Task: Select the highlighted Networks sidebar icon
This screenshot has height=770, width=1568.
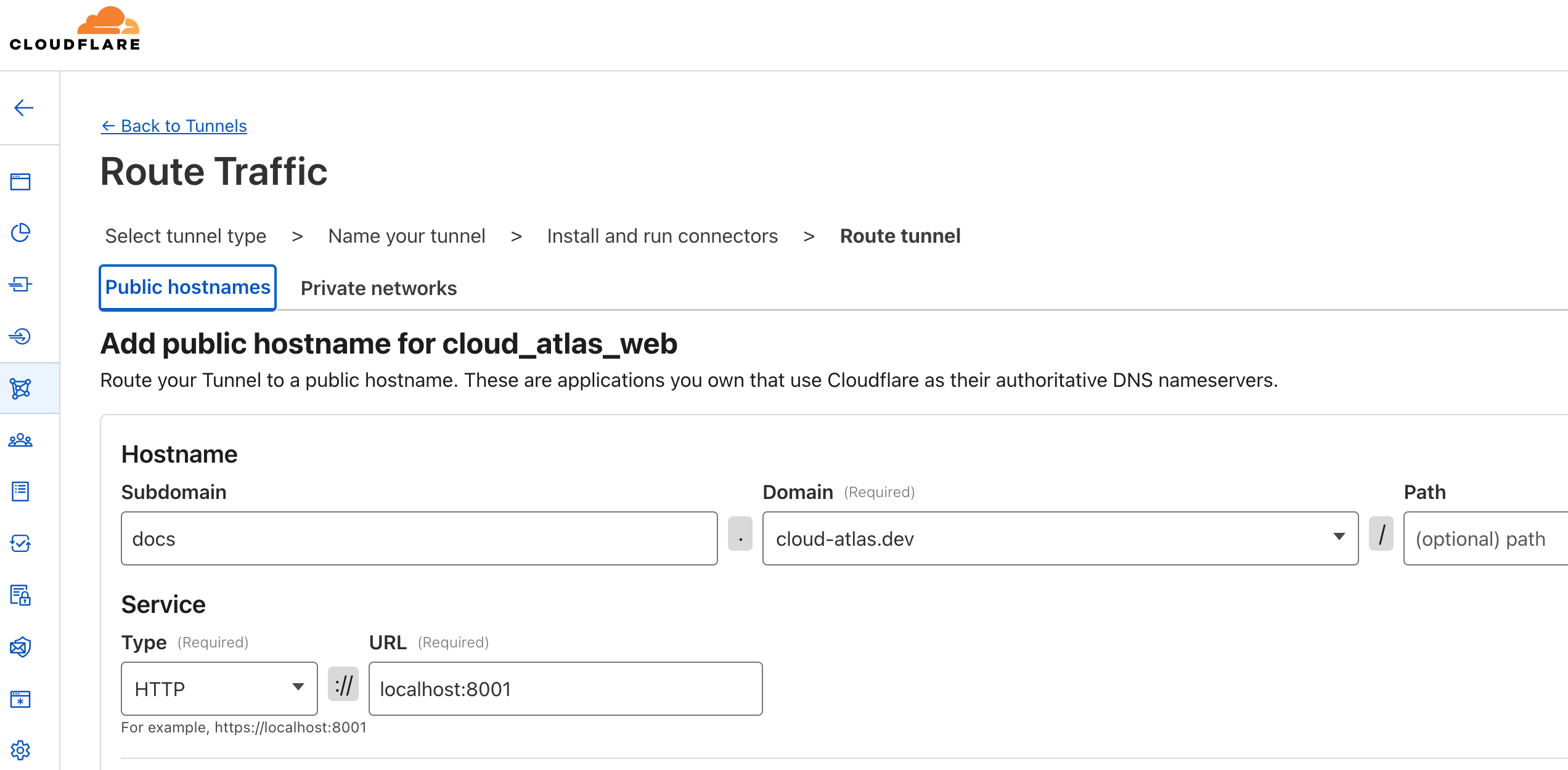Action: tap(20, 388)
